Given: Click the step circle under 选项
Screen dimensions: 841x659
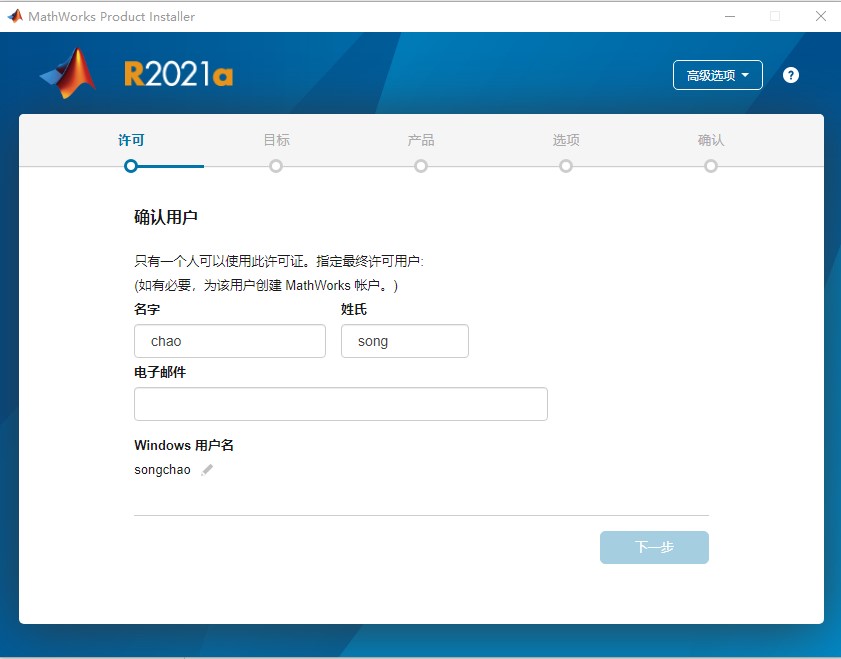Looking at the screenshot, I should pos(566,166).
